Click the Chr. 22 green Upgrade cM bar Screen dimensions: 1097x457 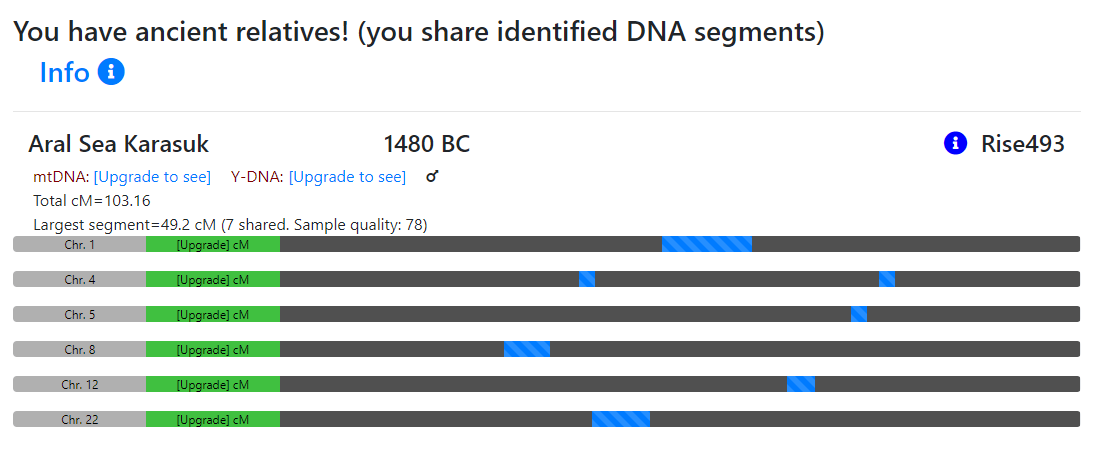(x=212, y=419)
